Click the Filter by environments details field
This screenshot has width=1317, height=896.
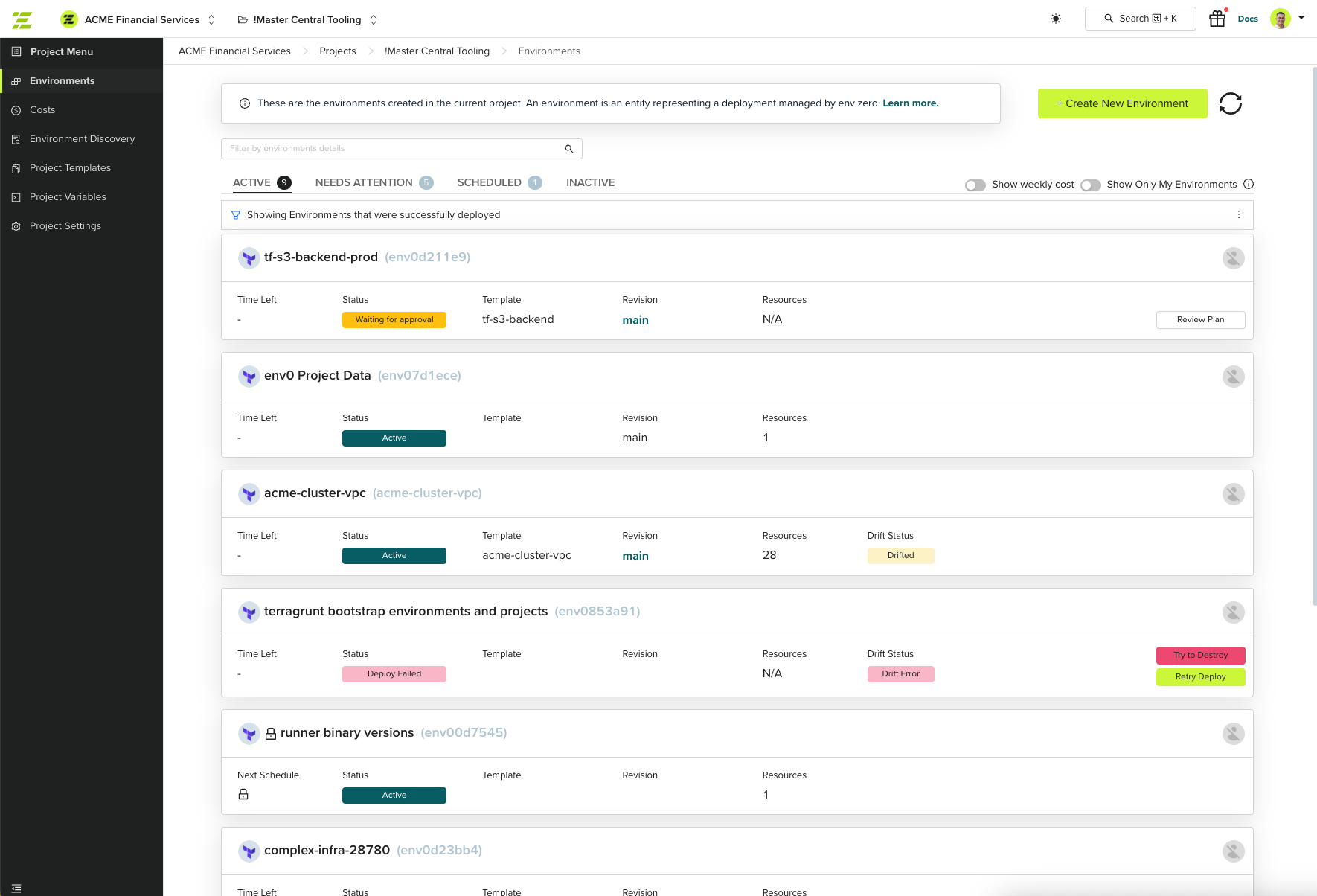point(393,149)
